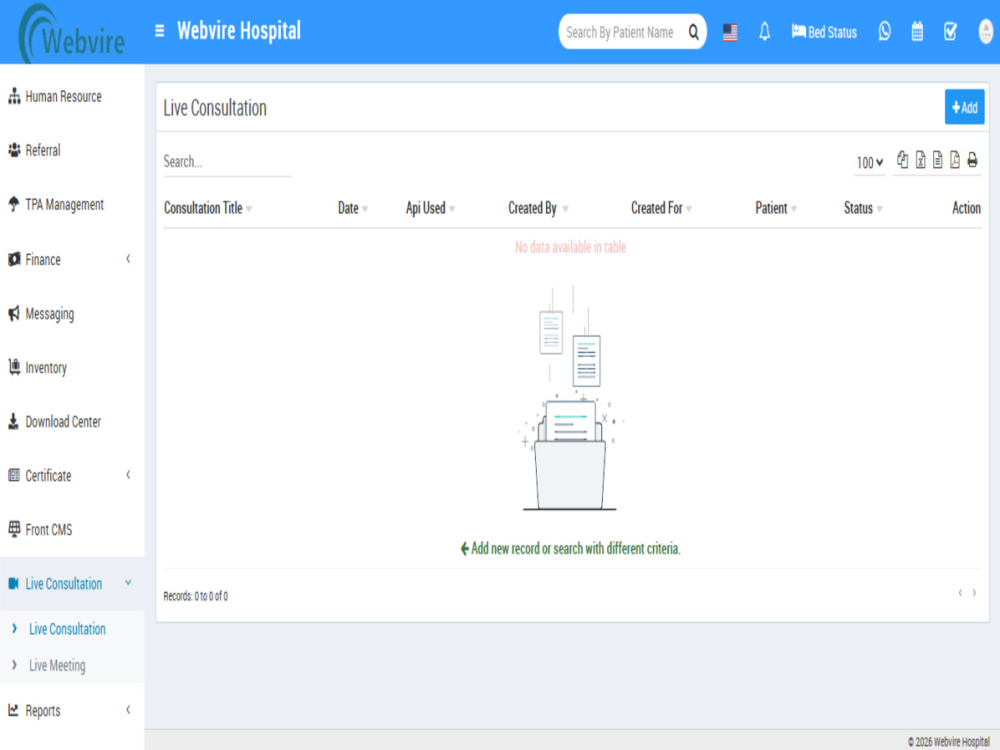Click the Webvire logo
This screenshot has height=750, width=1000.
pos(71,34)
